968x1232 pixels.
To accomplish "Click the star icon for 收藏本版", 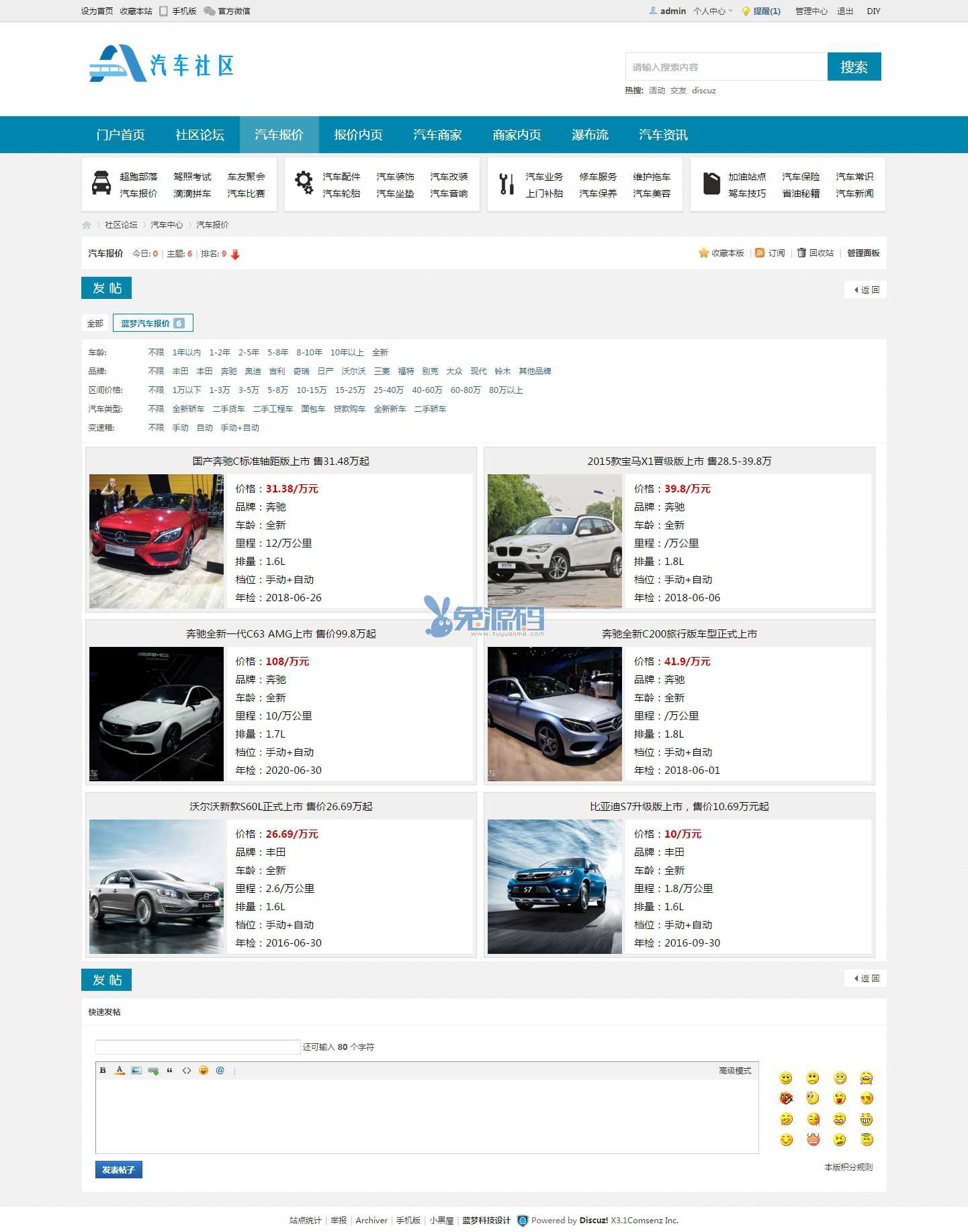I will pyautogui.click(x=703, y=253).
